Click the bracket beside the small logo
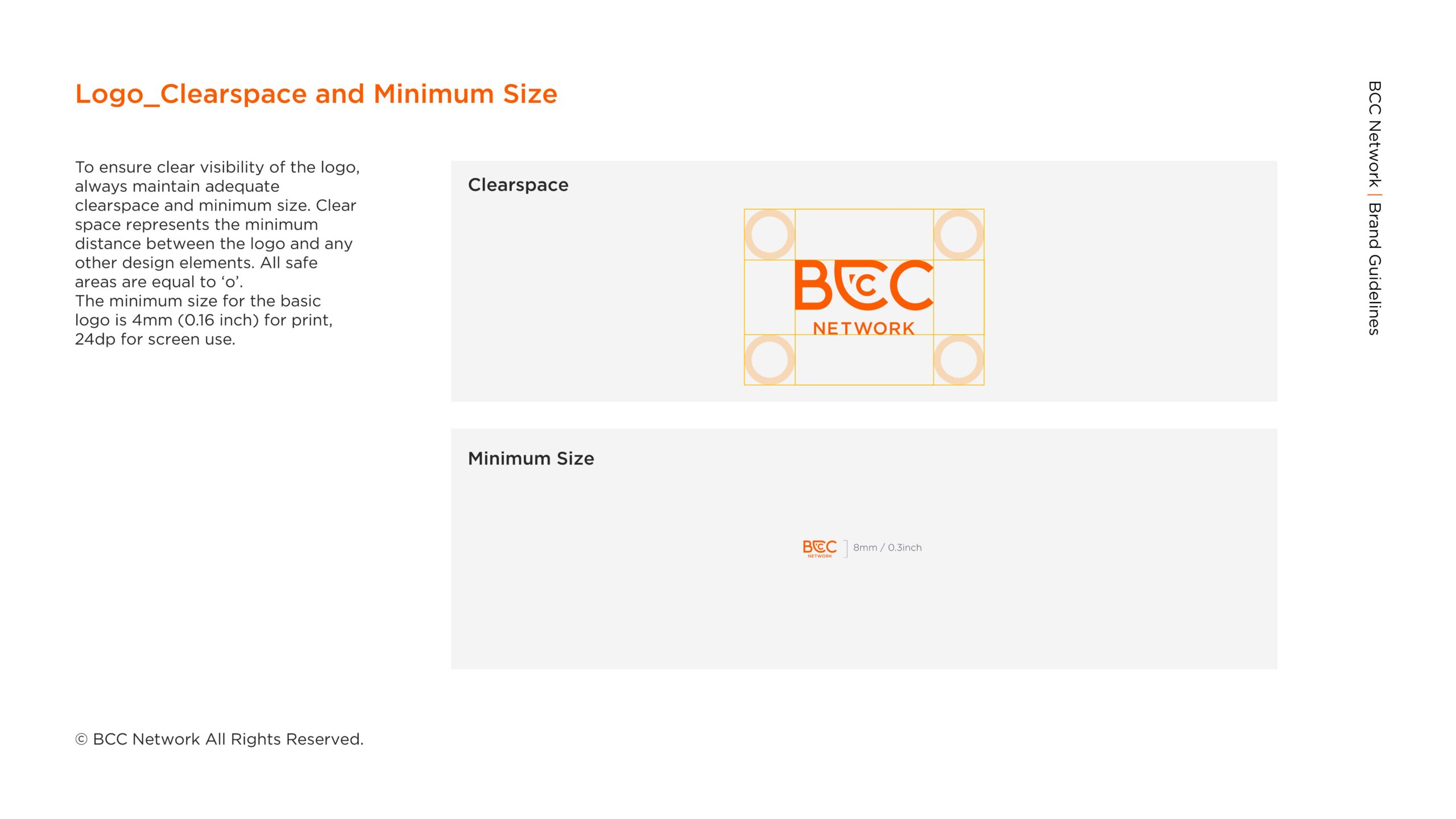Viewport: 1456px width, 819px height. (x=846, y=548)
